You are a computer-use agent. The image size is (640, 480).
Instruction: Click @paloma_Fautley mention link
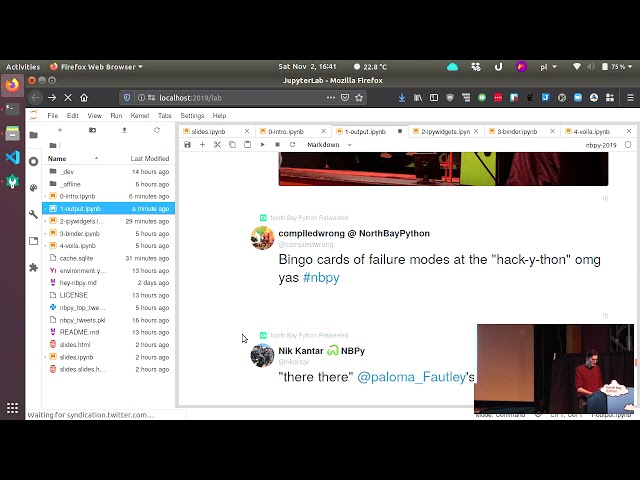[411, 377]
